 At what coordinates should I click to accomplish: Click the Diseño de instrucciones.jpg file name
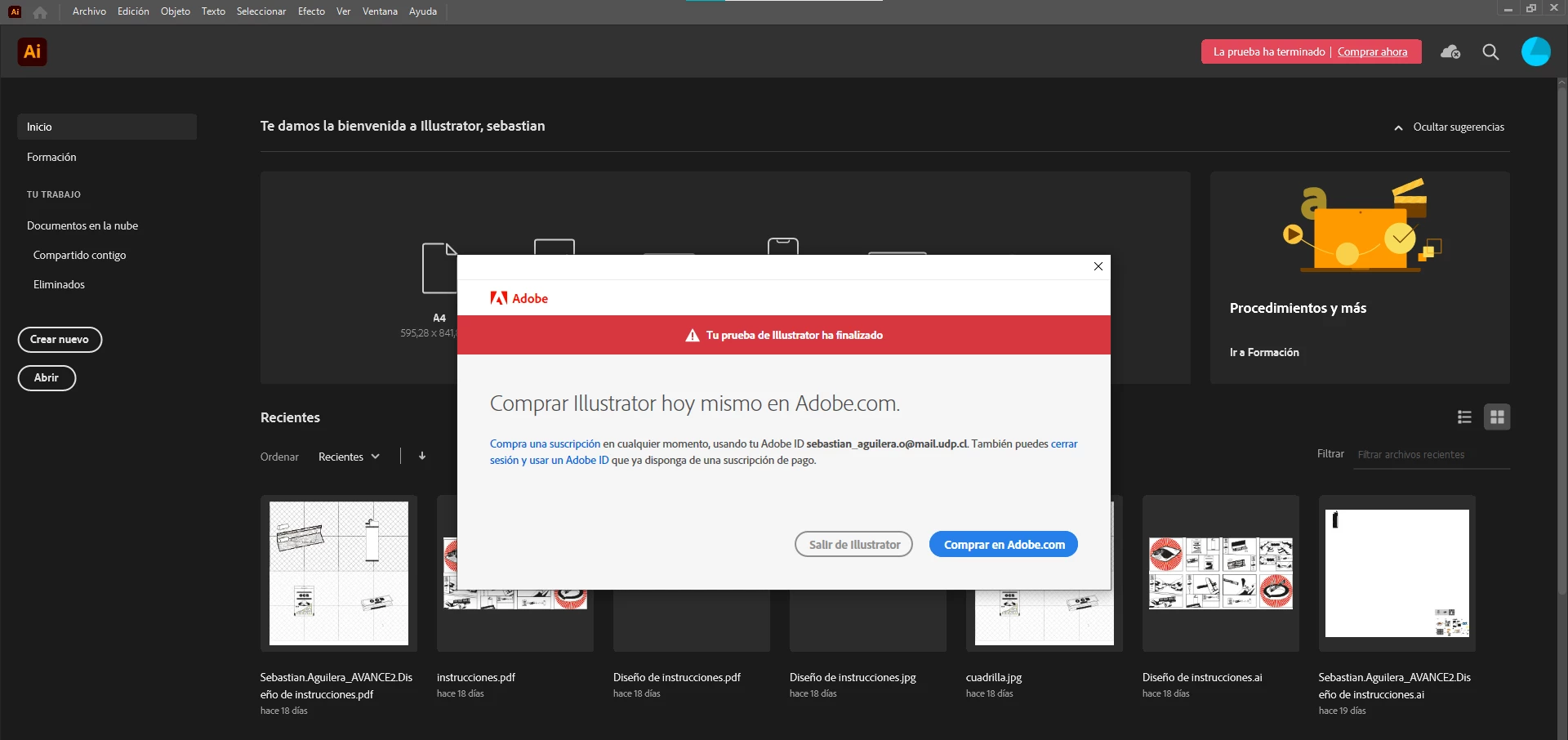853,678
